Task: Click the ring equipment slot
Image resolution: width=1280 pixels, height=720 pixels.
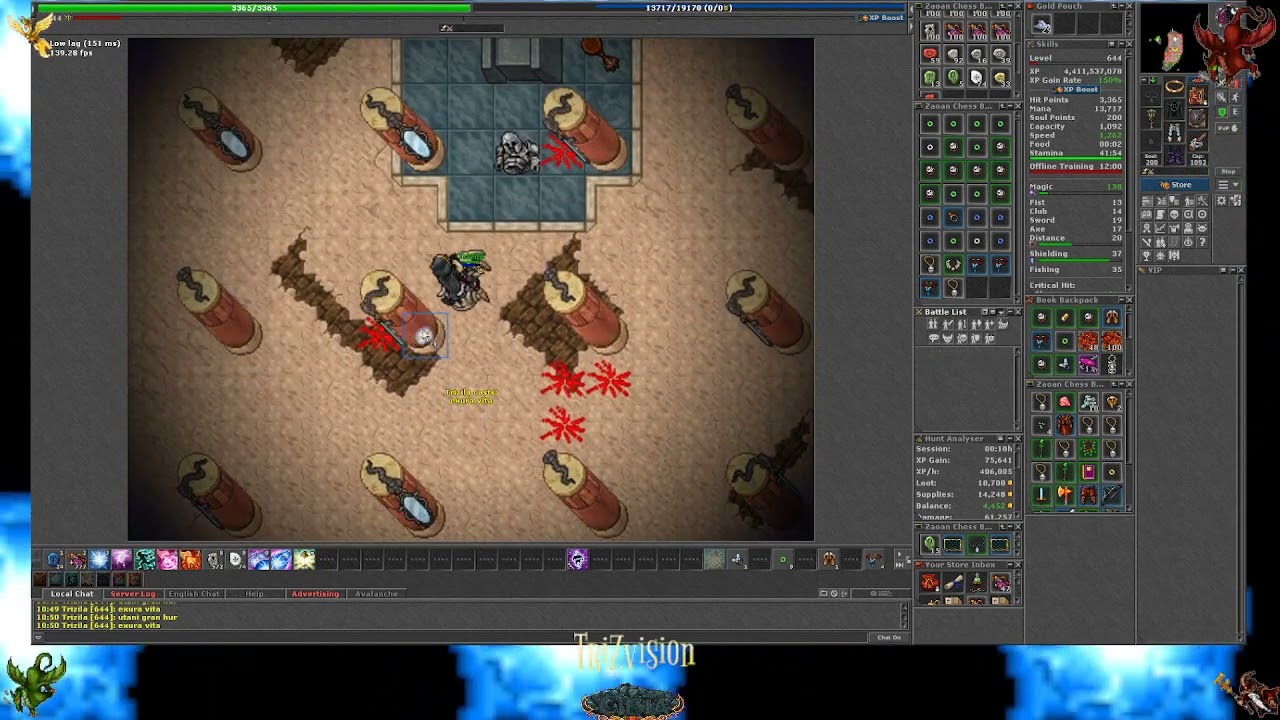Action: click(1151, 141)
